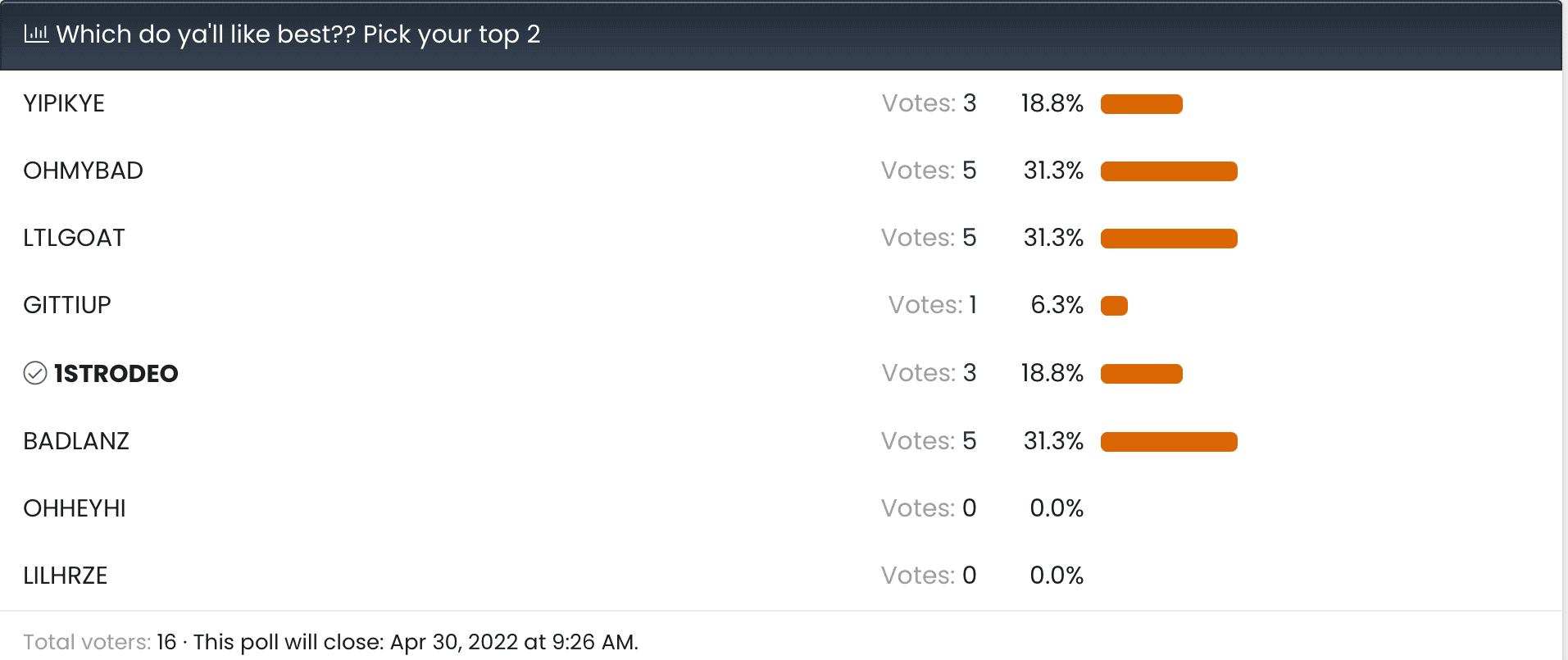Choose the LTLGOAT option label
1568x660 pixels.
74,238
